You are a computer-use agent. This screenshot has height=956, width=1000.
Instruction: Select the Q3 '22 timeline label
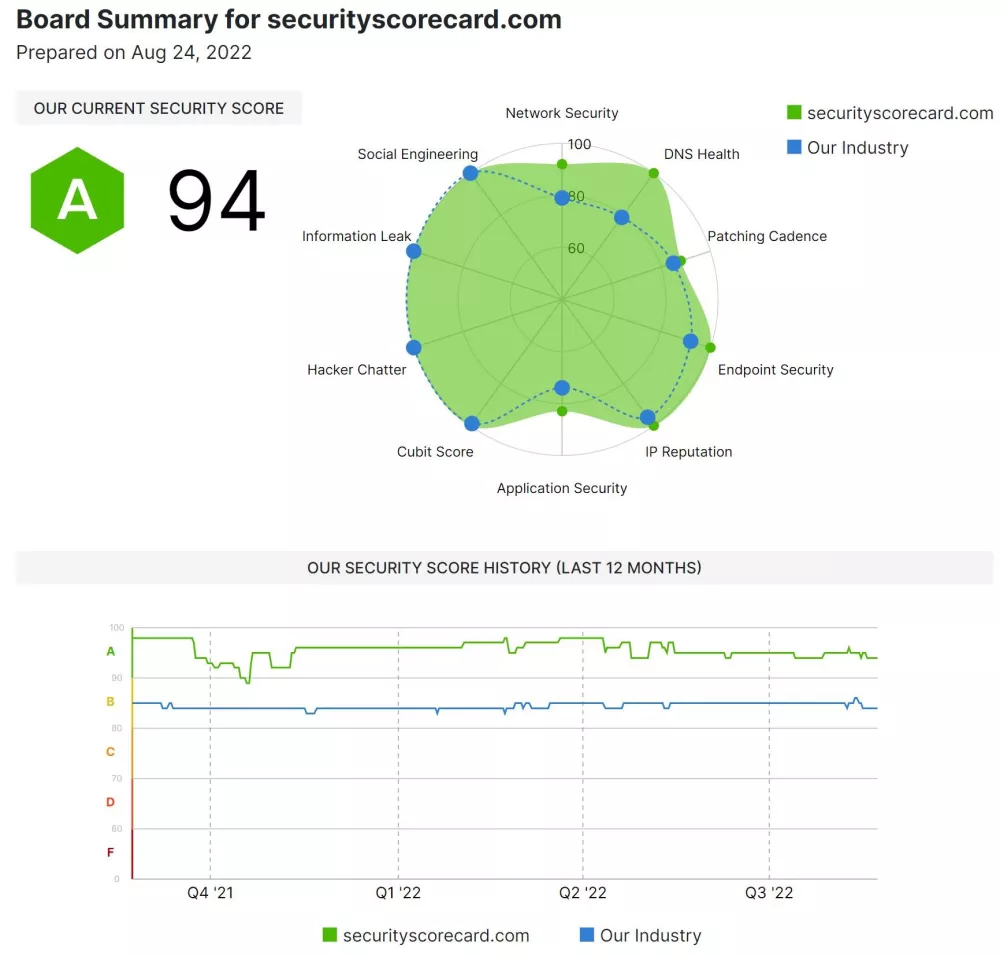pyautogui.click(x=769, y=893)
